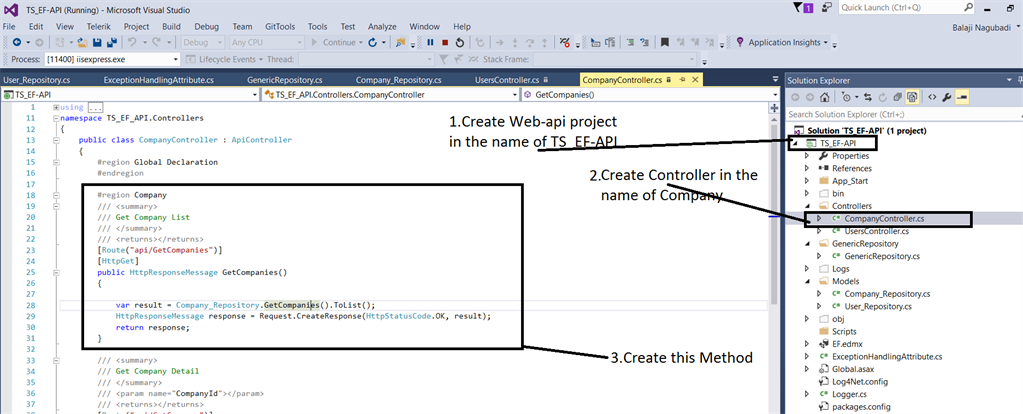The width and height of the screenshot is (1023, 414).
Task: Select Company_Repository.cs in Solution Explorer
Action: point(887,294)
